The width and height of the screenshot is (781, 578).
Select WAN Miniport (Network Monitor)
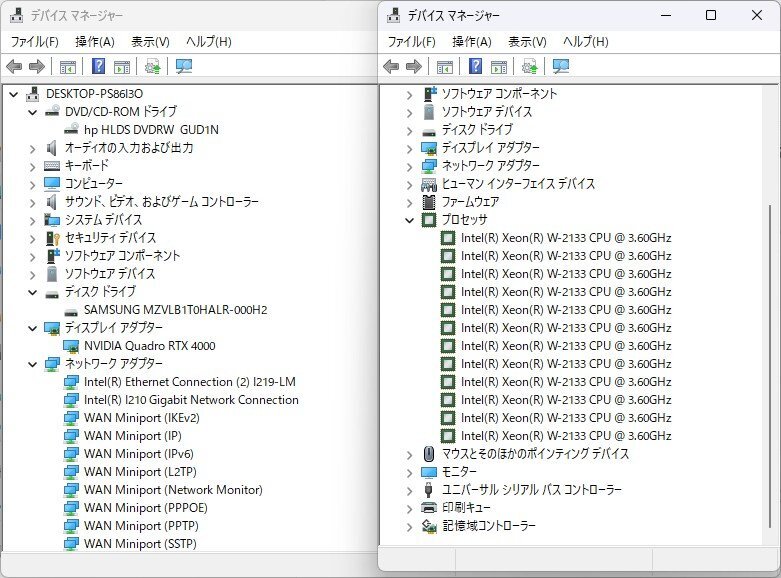[173, 490]
